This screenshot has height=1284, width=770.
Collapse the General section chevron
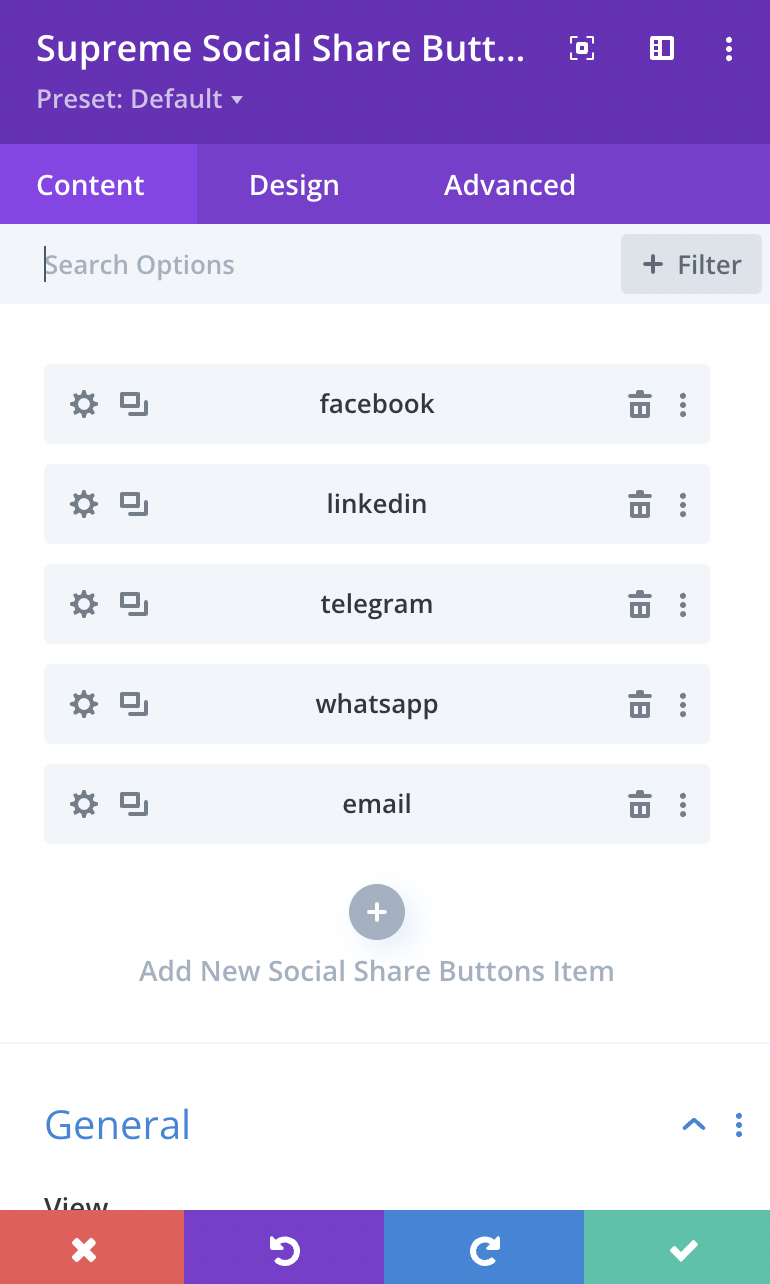[x=694, y=1124]
